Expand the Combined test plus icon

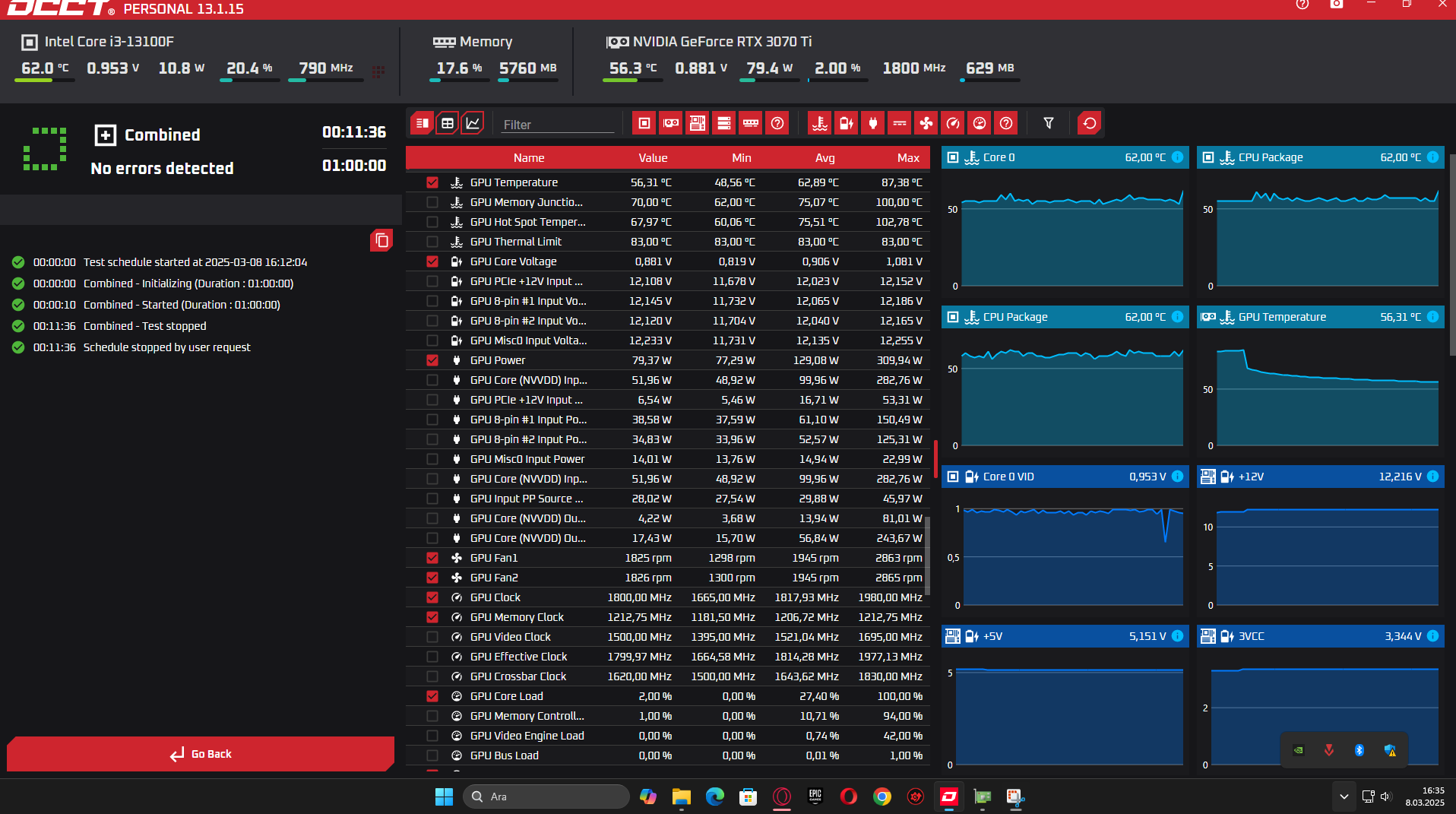click(x=105, y=135)
